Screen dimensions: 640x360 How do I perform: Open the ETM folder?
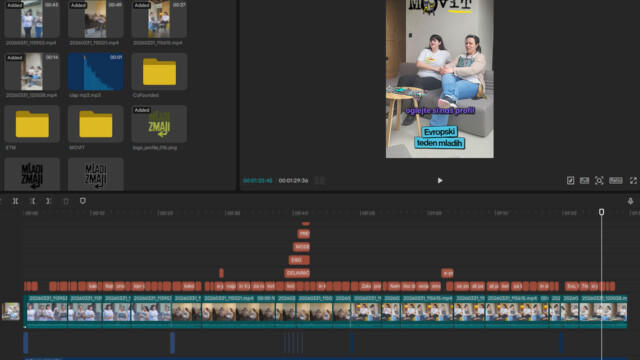click(x=32, y=124)
